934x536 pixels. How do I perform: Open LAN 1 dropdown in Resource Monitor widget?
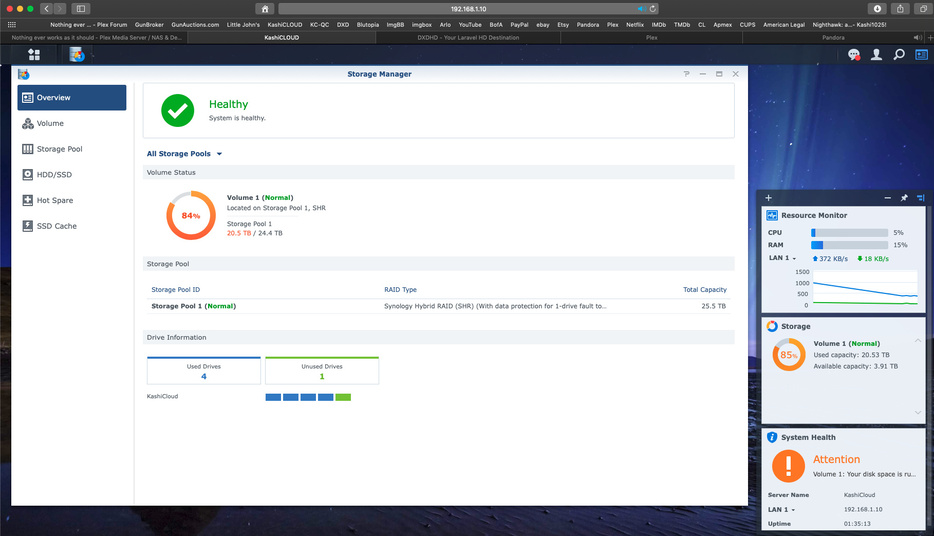(x=782, y=258)
